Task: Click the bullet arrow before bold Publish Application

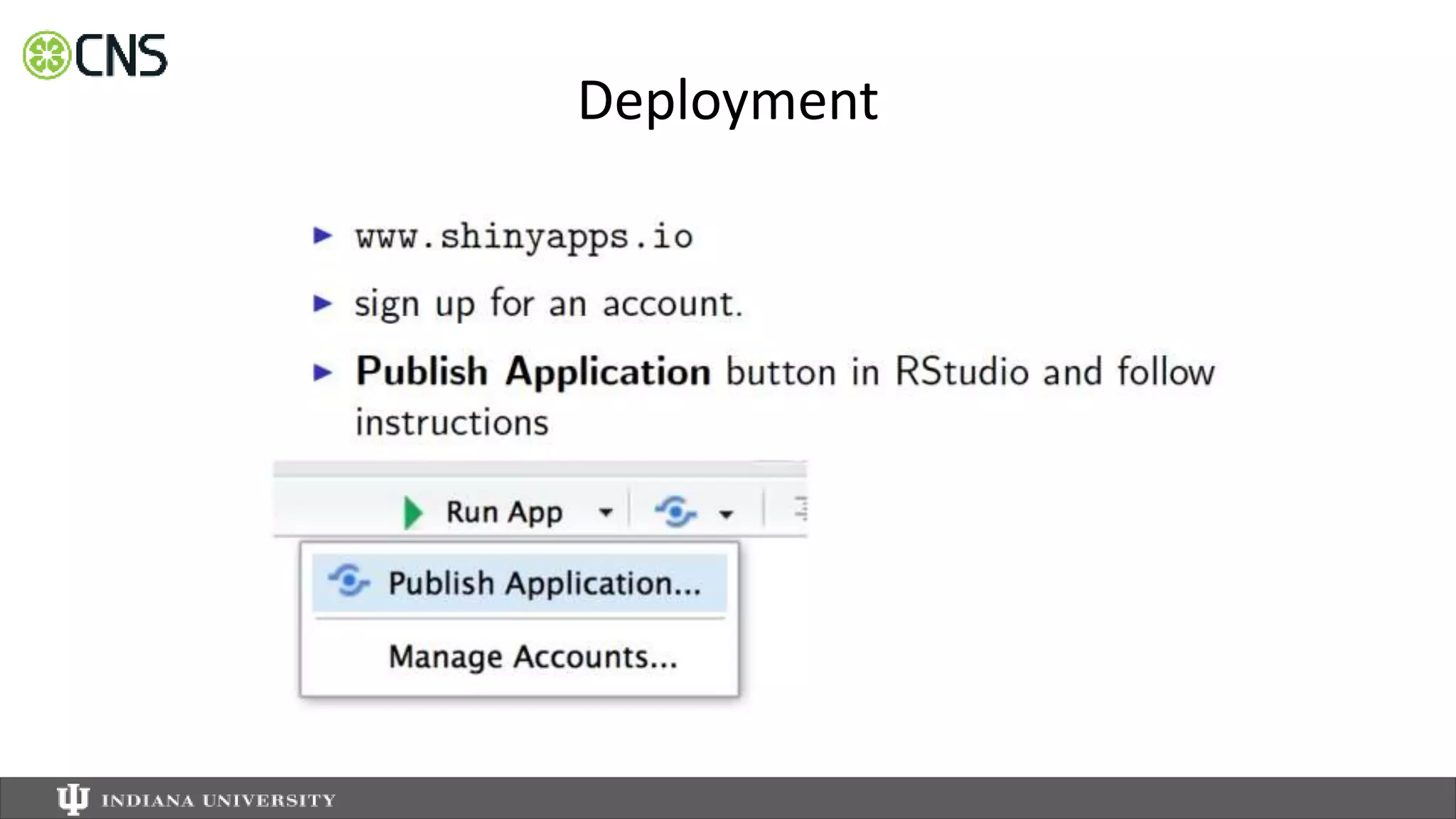Action: (x=323, y=372)
